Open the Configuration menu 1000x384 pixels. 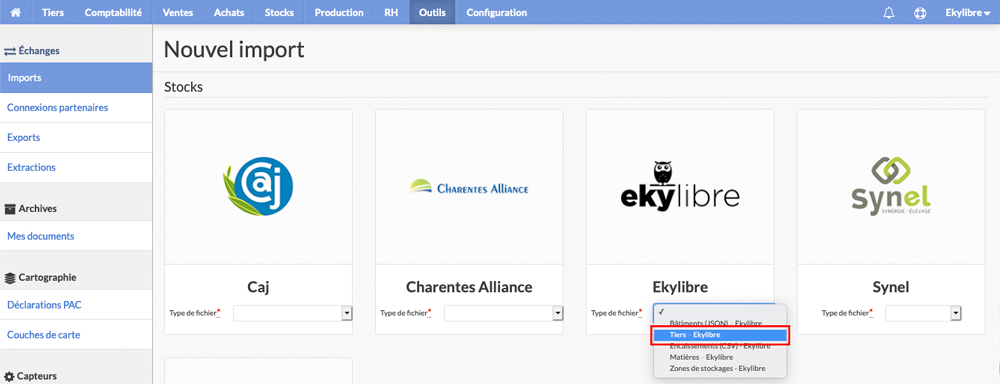[x=497, y=12]
